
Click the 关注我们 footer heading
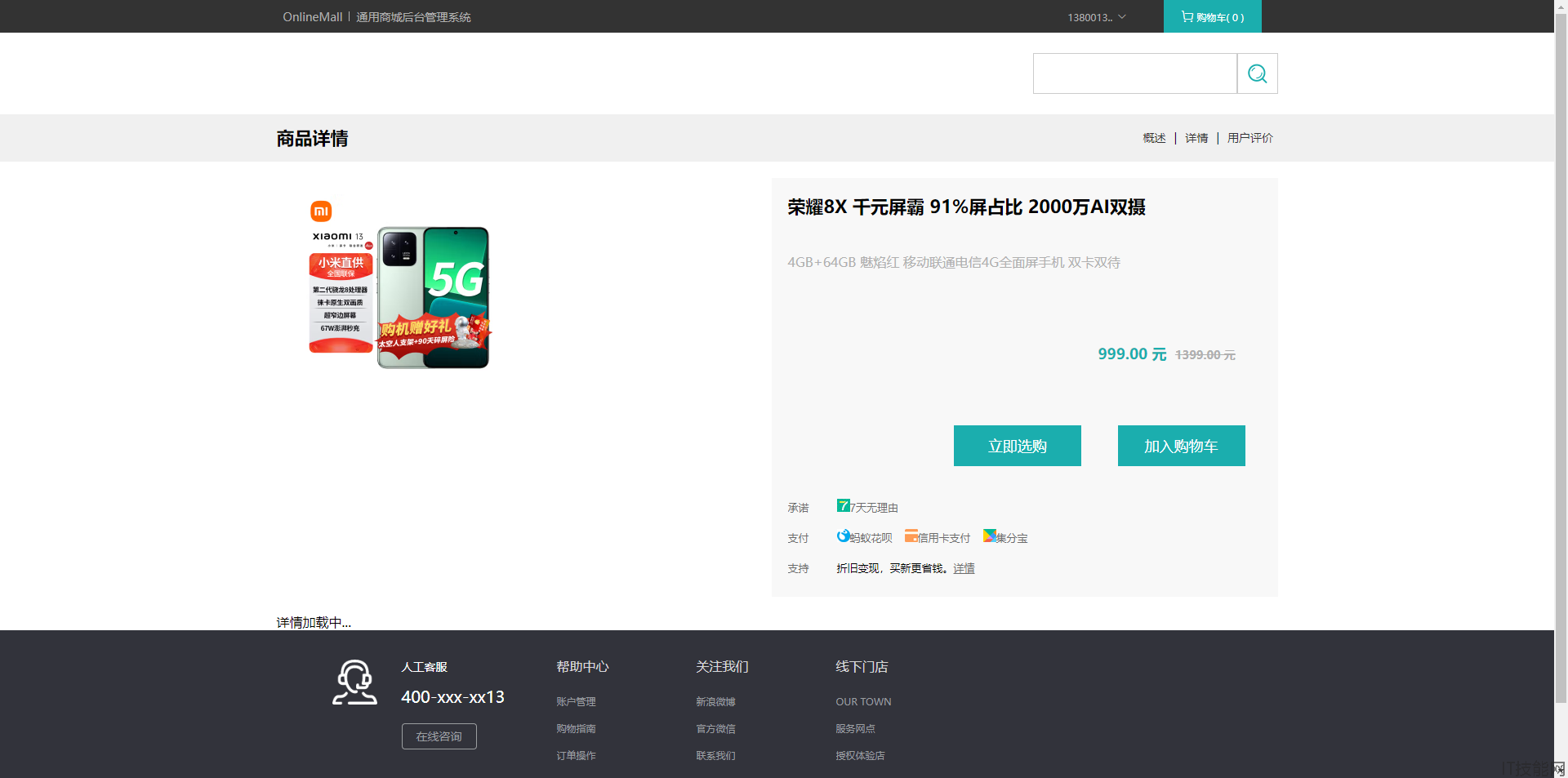pyautogui.click(x=722, y=667)
